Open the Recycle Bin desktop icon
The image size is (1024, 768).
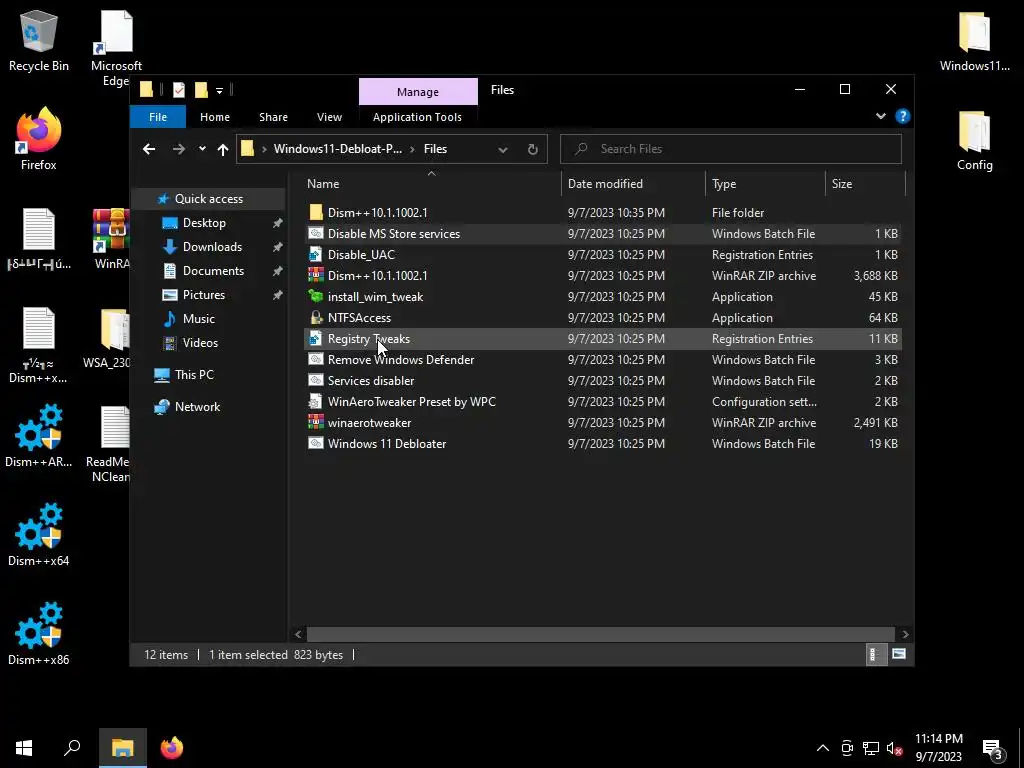pyautogui.click(x=39, y=40)
